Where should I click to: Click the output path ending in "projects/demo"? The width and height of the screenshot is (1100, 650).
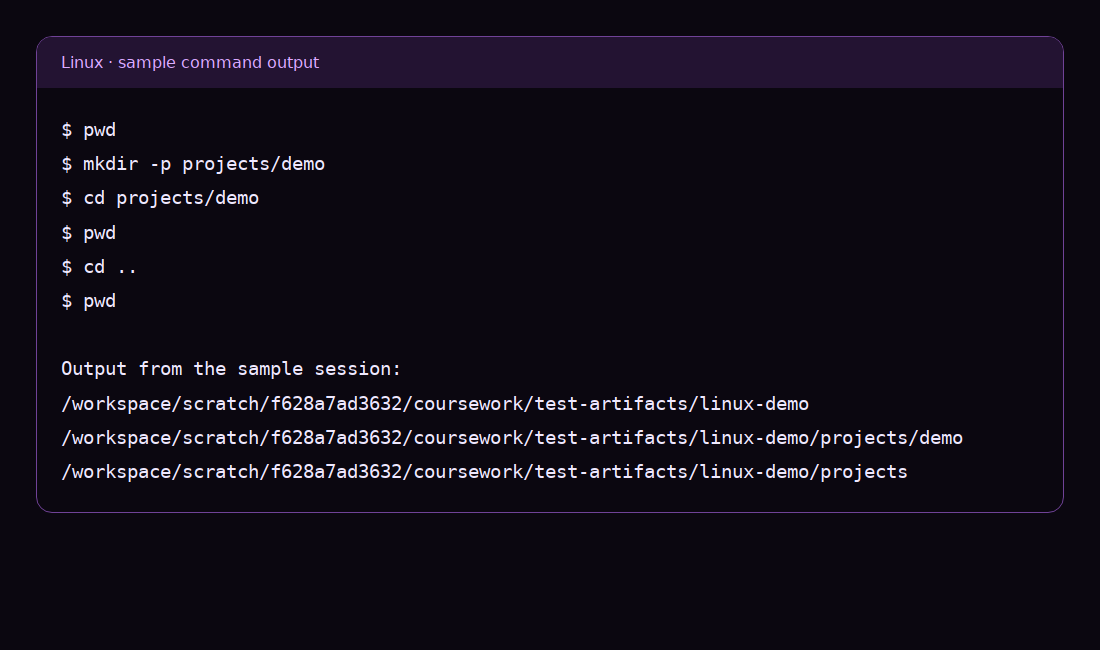512,438
